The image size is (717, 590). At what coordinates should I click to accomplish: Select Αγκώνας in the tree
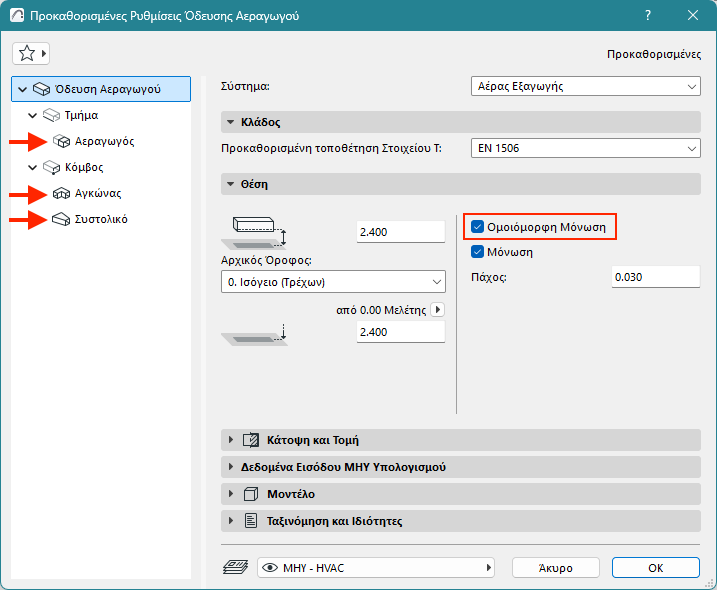98,193
